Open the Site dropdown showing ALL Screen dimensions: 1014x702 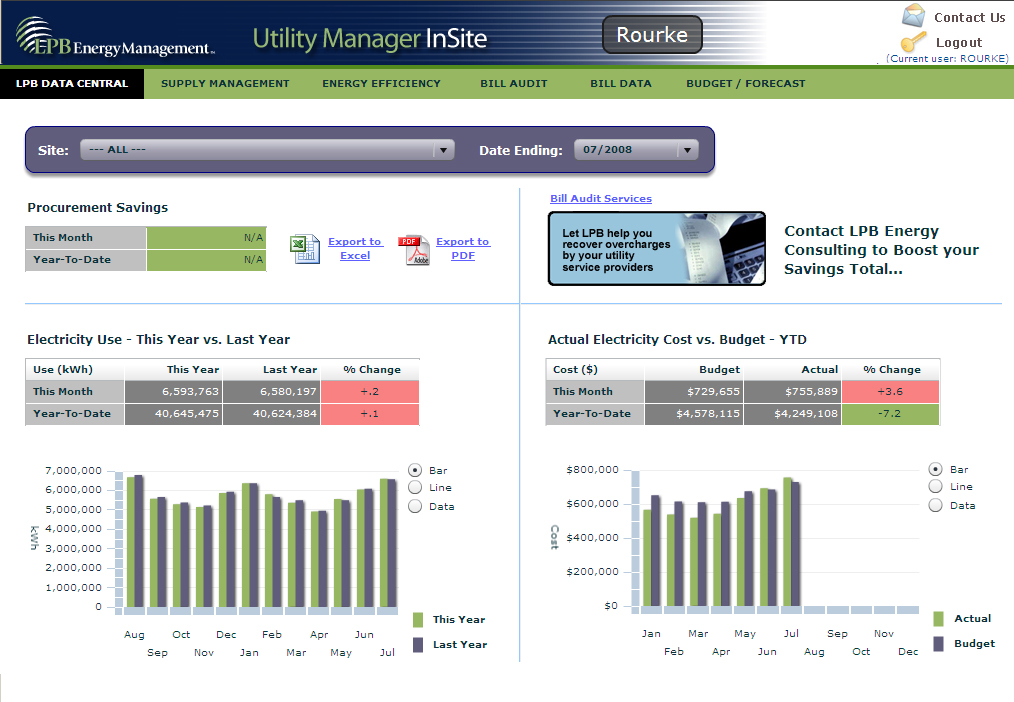[x=267, y=149]
